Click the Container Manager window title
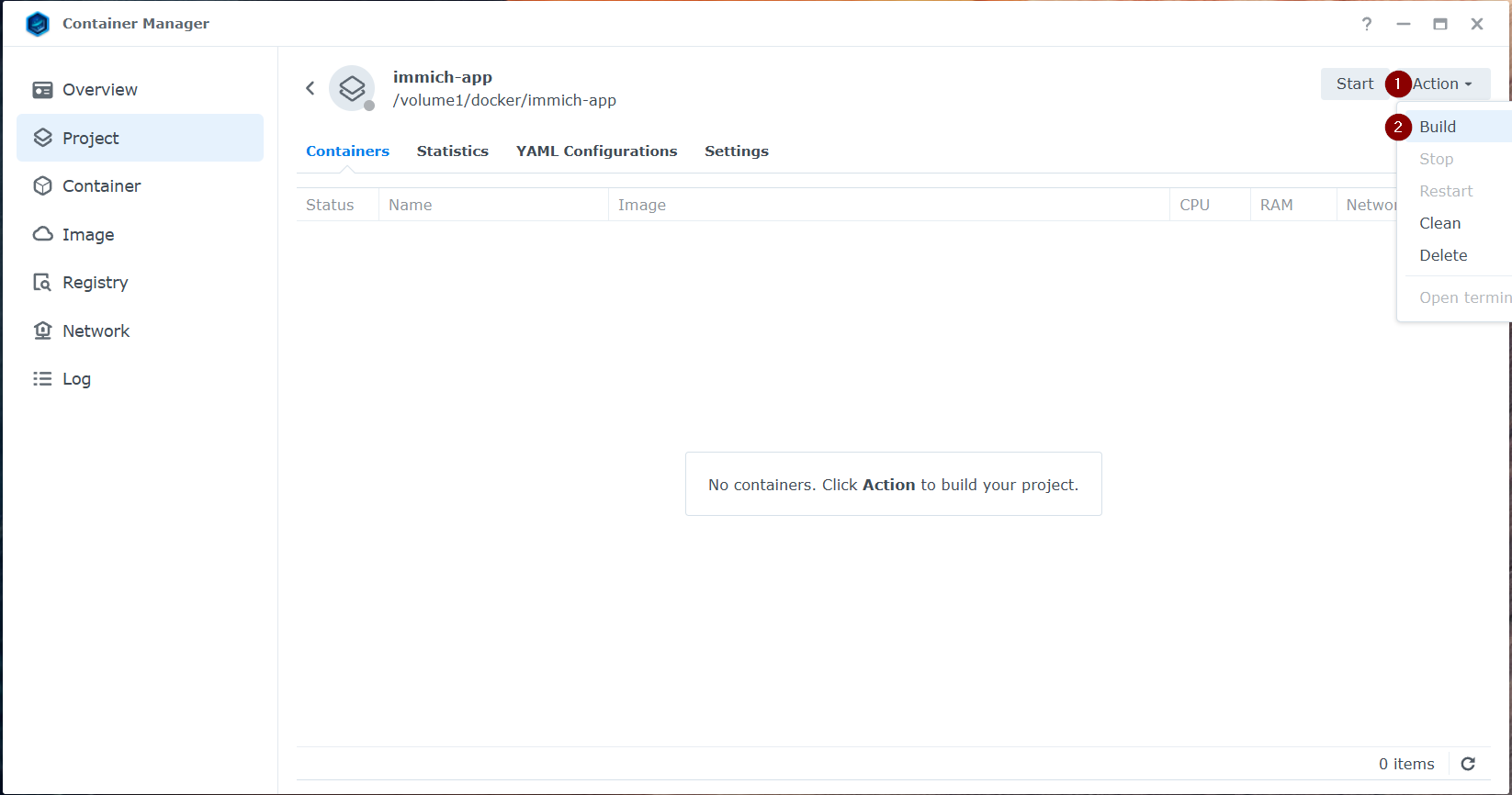The width and height of the screenshot is (1512, 795). (x=136, y=24)
